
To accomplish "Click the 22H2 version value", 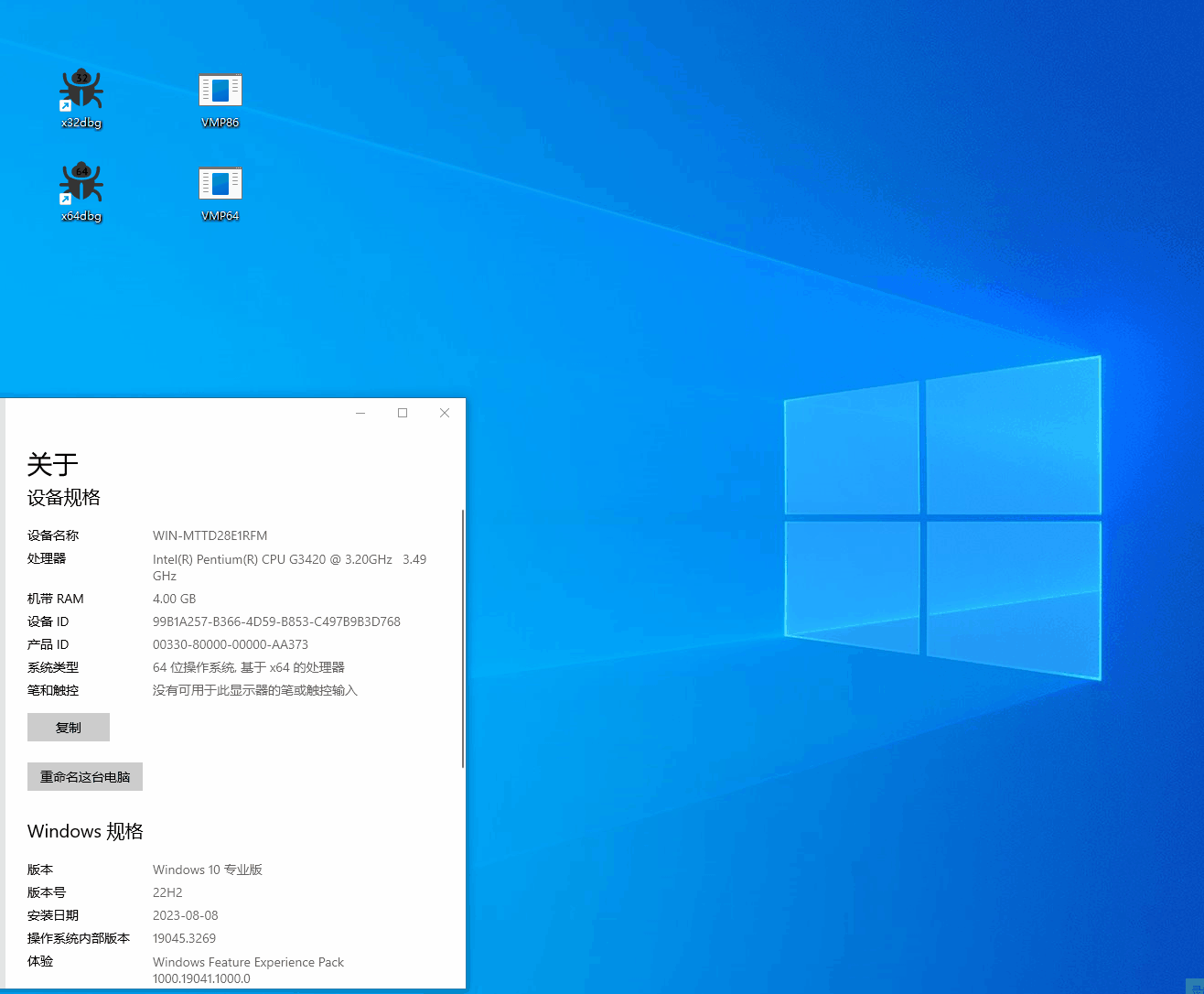I will tap(167, 892).
